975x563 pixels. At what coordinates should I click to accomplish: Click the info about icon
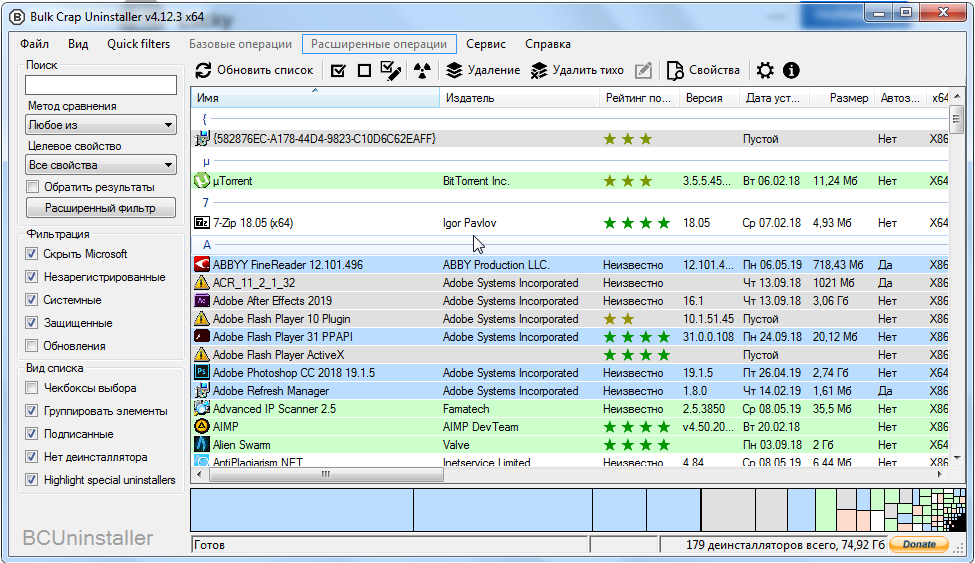tap(791, 70)
